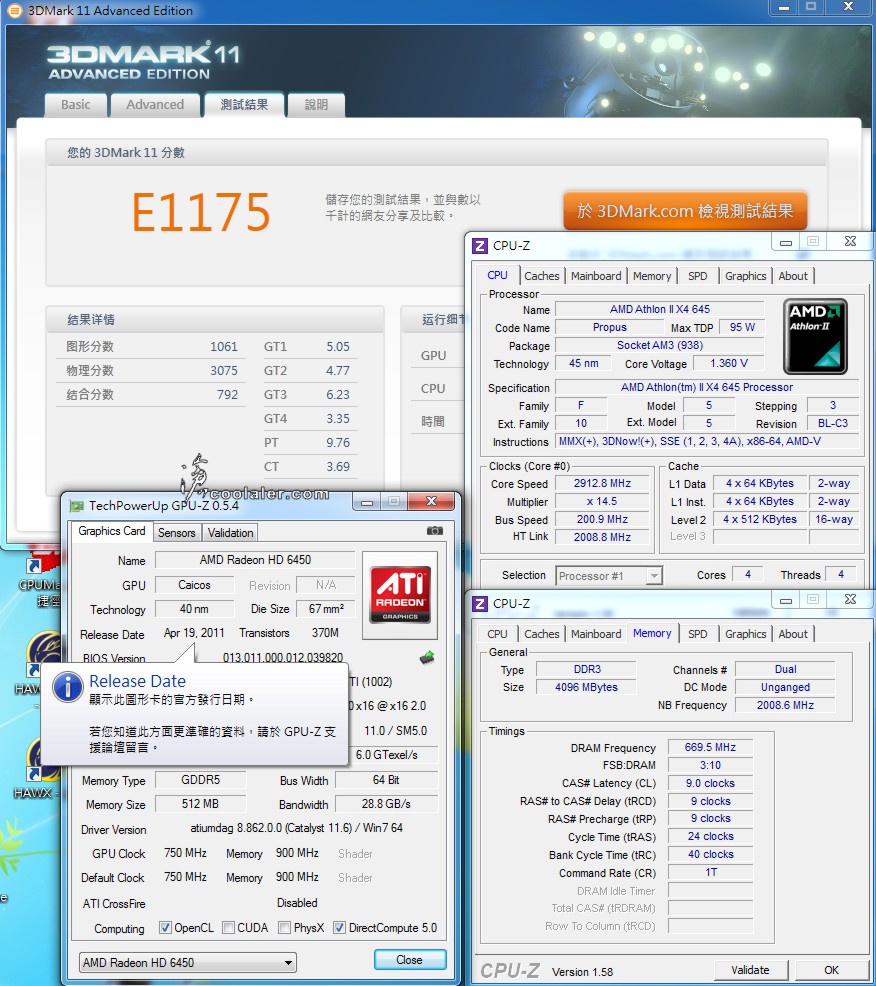Click the Code Name value Propus
876x986 pixels.
(x=609, y=327)
